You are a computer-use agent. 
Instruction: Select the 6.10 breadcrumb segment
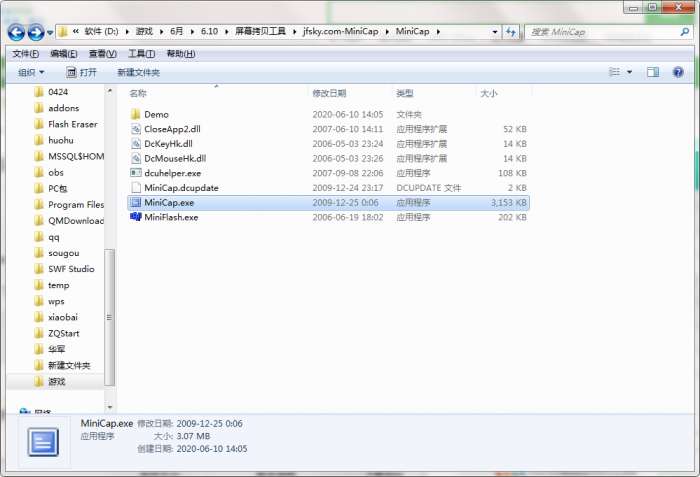[x=209, y=31]
